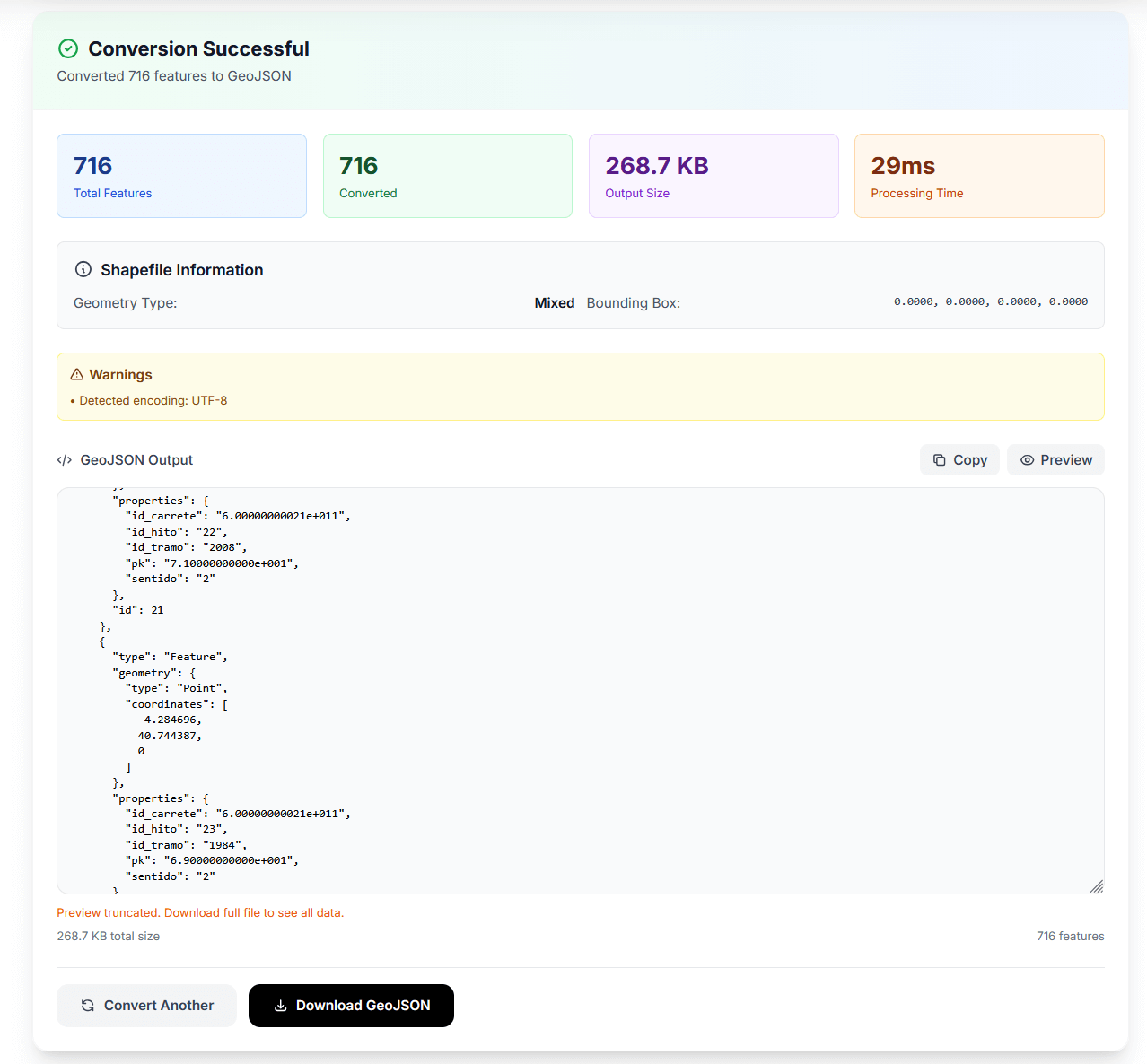
Task: Click the Detected encoding UTF-8 warning entry
Action: (153, 400)
